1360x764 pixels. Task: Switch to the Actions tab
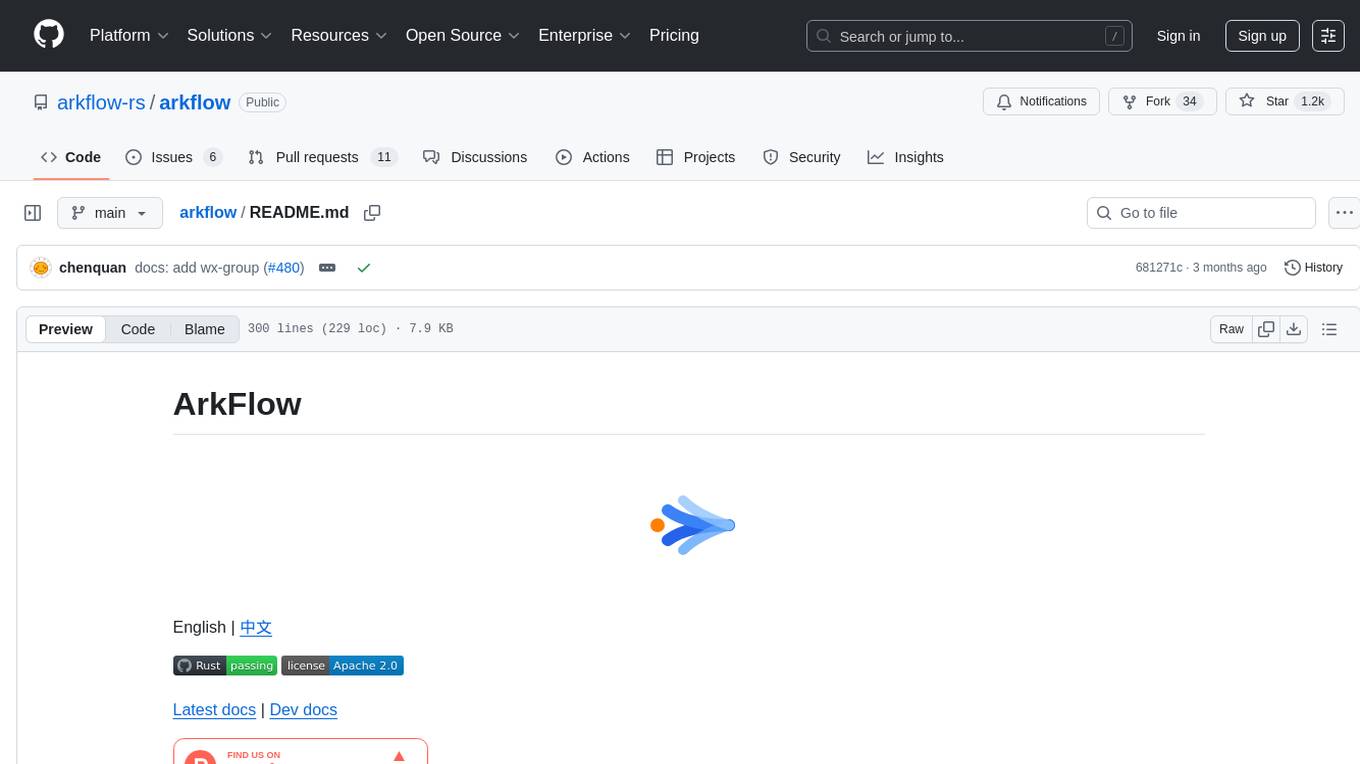592,157
